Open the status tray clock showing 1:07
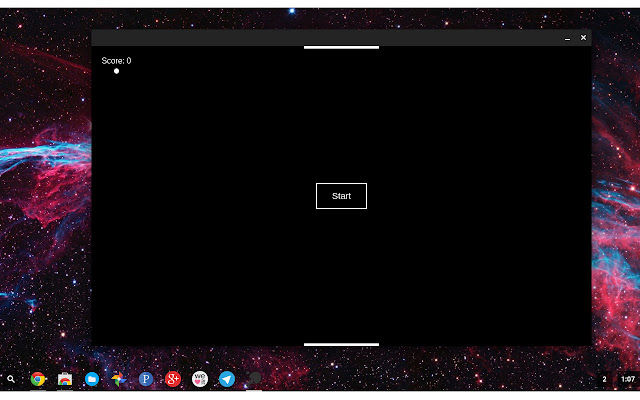This screenshot has height=400, width=640. (x=627, y=379)
